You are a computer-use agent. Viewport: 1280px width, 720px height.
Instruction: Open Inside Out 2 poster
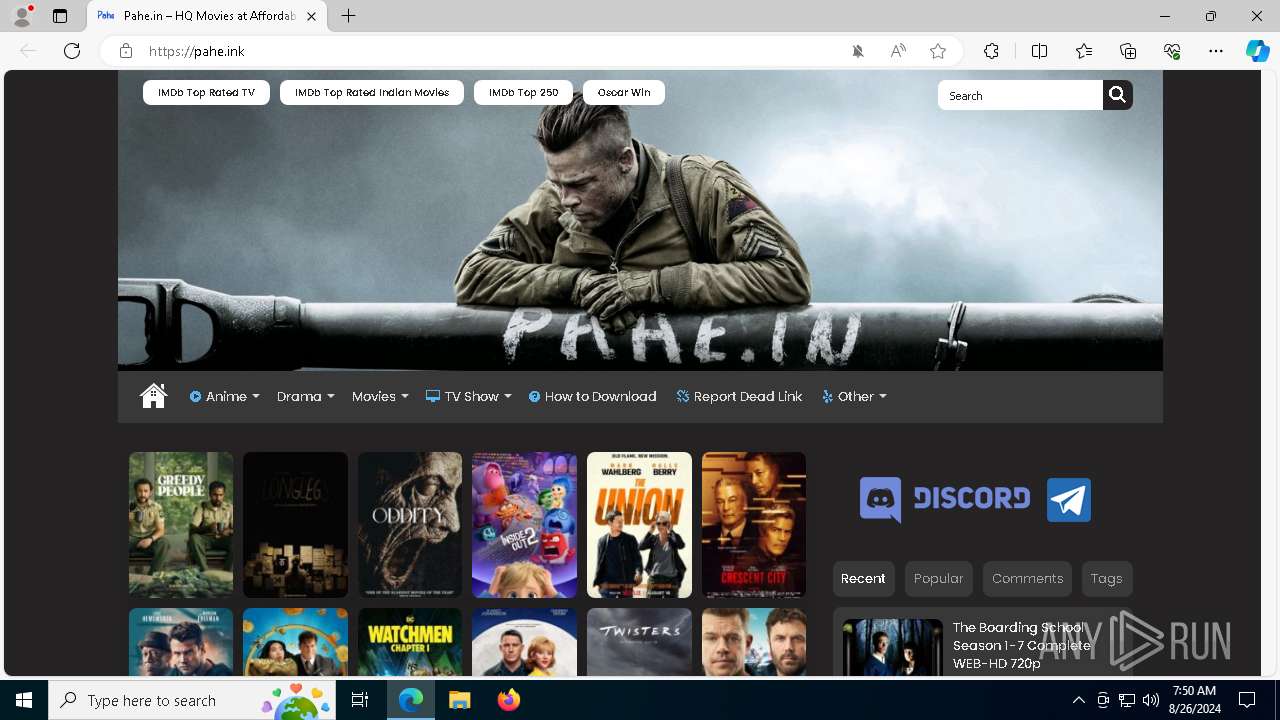pos(524,525)
